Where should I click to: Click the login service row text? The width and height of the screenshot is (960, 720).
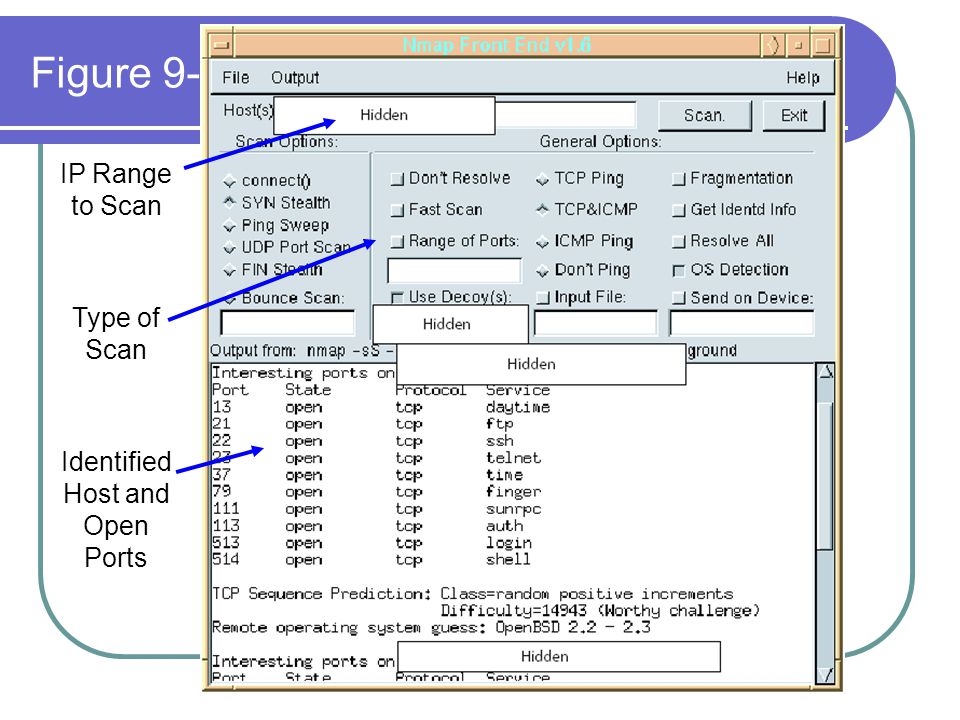click(x=509, y=542)
